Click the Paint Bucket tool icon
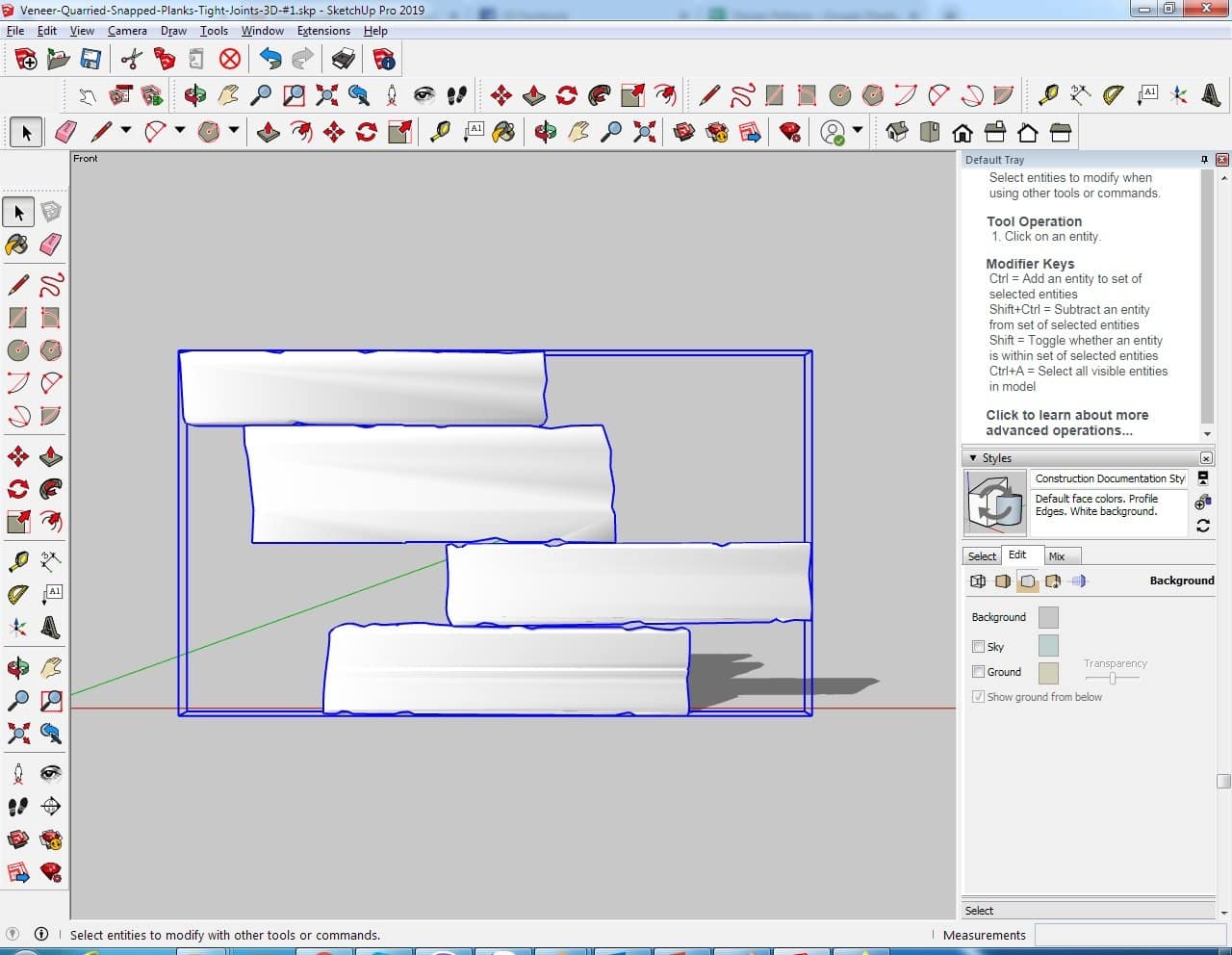1232x955 pixels. coord(17,245)
